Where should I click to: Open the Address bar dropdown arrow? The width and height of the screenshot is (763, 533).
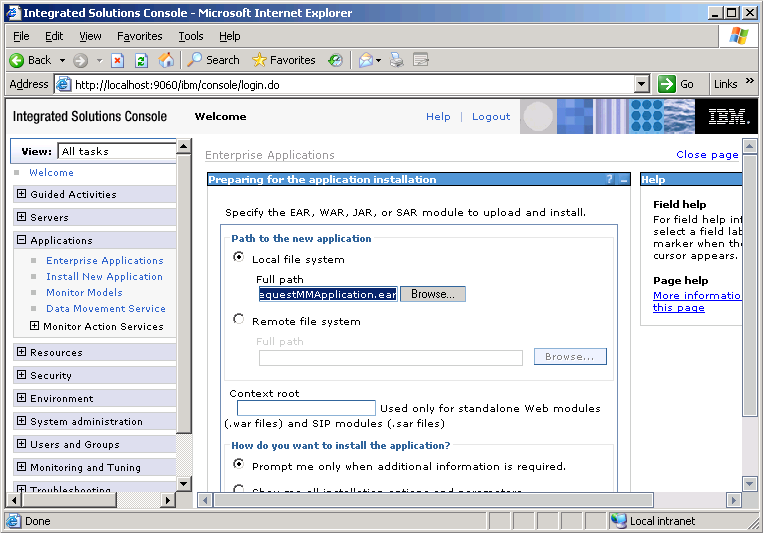coord(642,84)
